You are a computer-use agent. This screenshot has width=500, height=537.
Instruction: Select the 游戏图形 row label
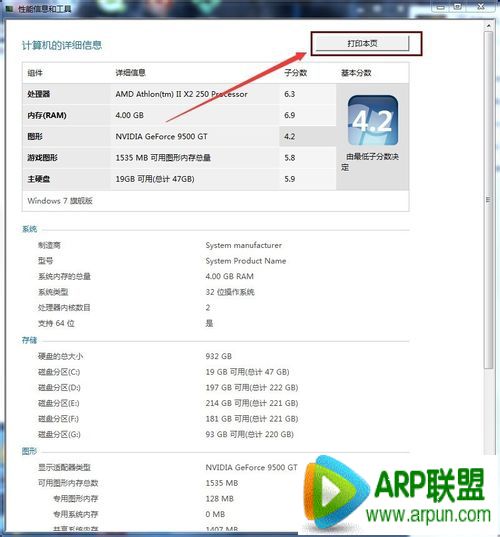[x=42, y=158]
